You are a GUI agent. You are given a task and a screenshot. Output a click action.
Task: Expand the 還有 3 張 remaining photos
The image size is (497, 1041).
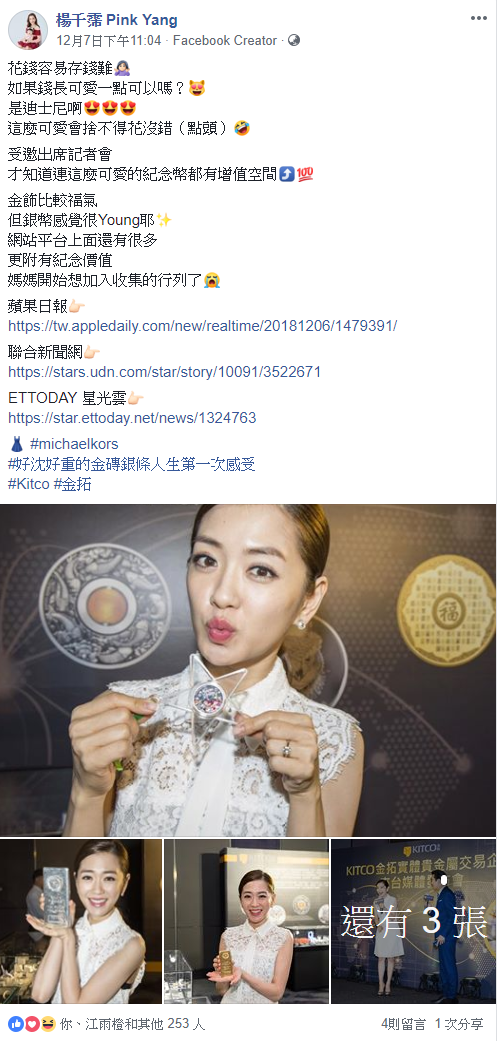[414, 921]
